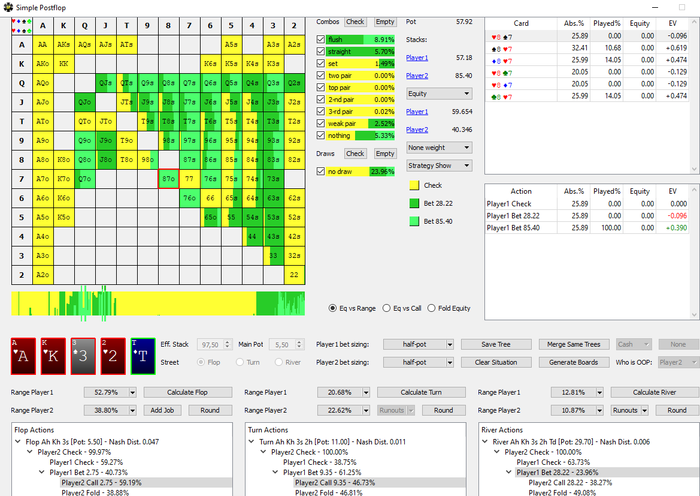Click the Add Job button
This screenshot has height=496, width=700.
[162, 410]
